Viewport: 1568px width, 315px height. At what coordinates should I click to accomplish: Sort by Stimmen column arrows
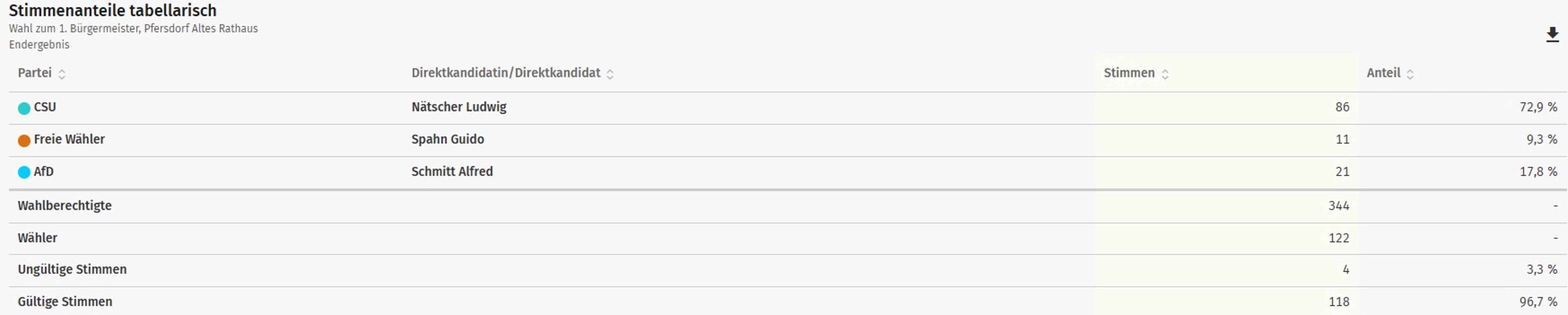(x=1164, y=74)
